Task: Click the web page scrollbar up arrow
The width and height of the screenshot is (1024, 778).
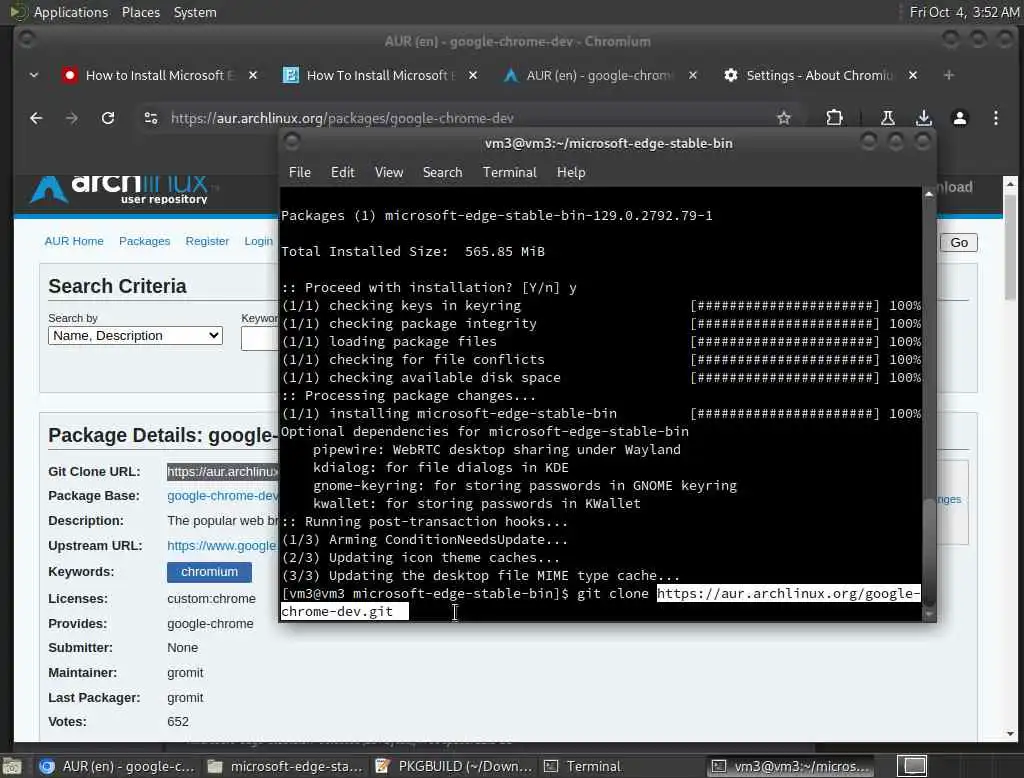Action: point(1010,184)
